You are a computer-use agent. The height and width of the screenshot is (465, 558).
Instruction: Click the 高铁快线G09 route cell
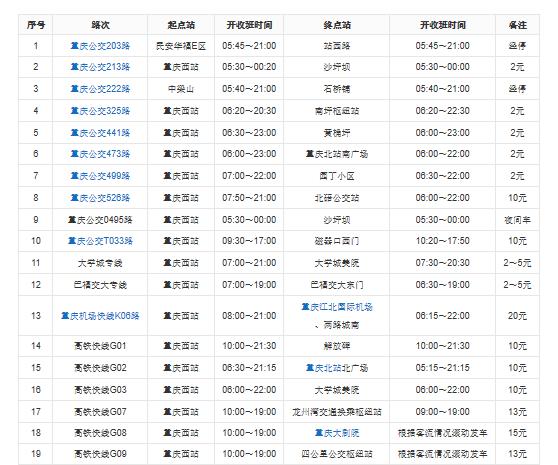click(100, 454)
